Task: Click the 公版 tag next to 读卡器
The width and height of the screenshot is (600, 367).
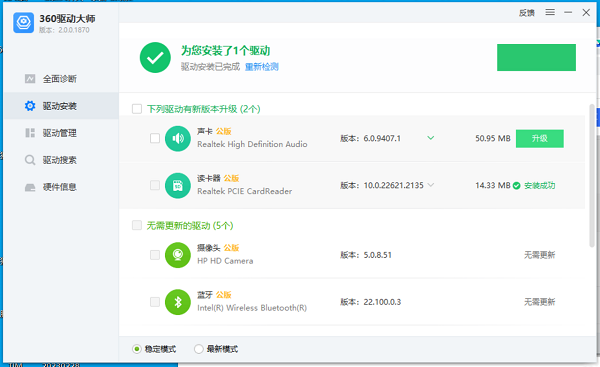Action: point(231,178)
